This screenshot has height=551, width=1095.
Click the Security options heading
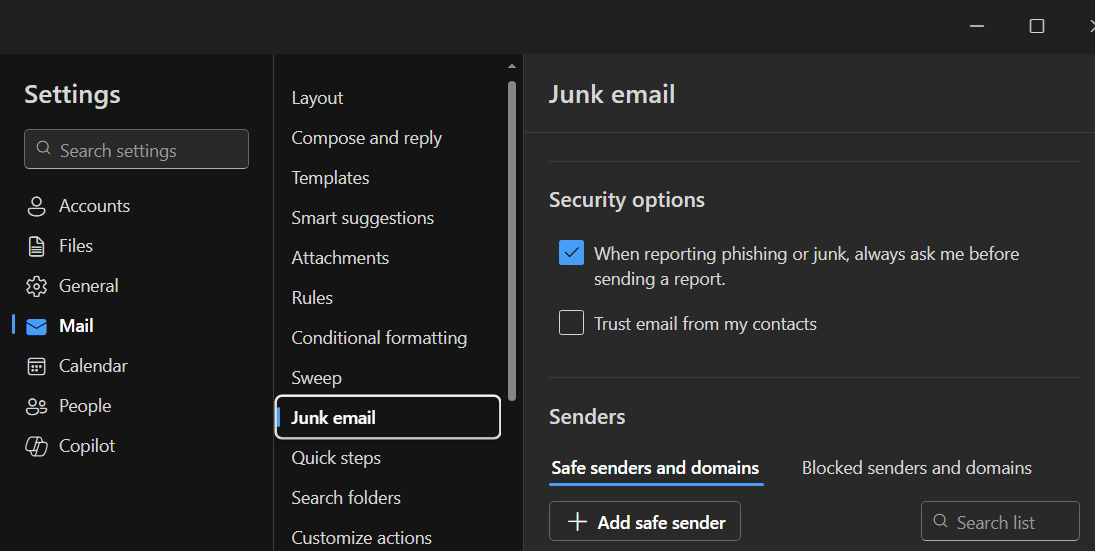626,200
